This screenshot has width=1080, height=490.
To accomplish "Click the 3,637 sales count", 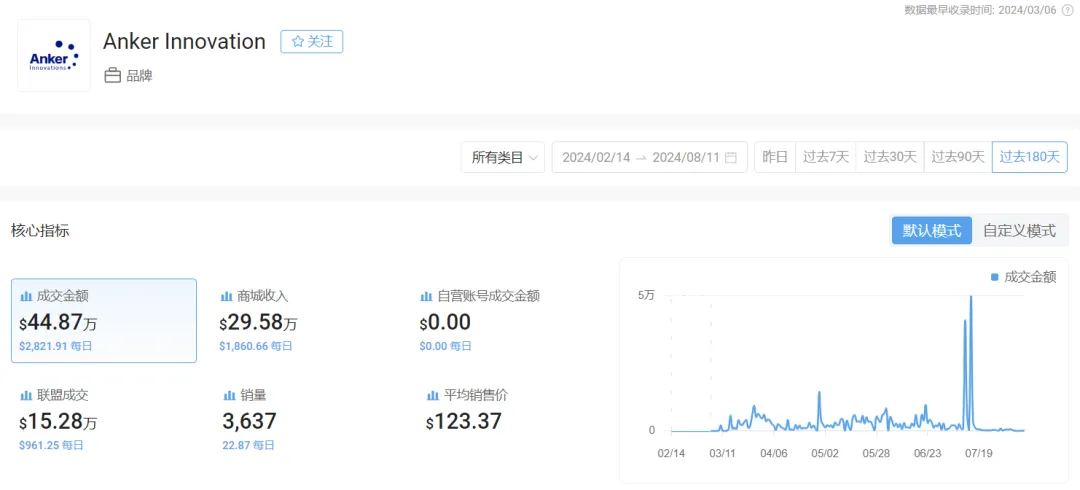I will click(249, 421).
